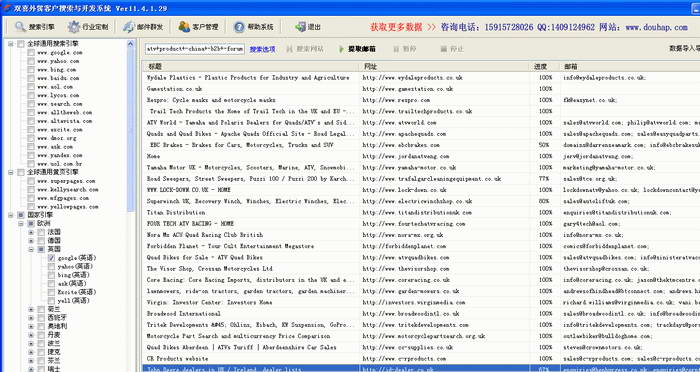Image resolution: width=700 pixels, height=372 pixels.
Task: Start 提取邮箱 with the play icon
Action: (357, 49)
